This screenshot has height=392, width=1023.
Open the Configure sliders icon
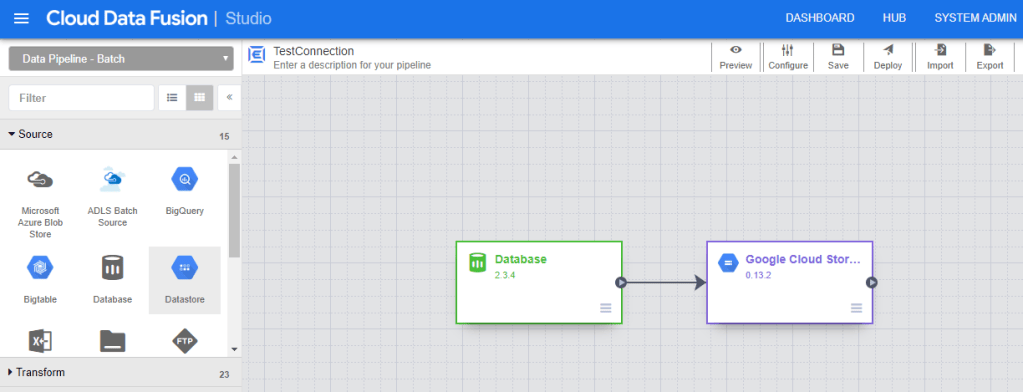pos(787,50)
